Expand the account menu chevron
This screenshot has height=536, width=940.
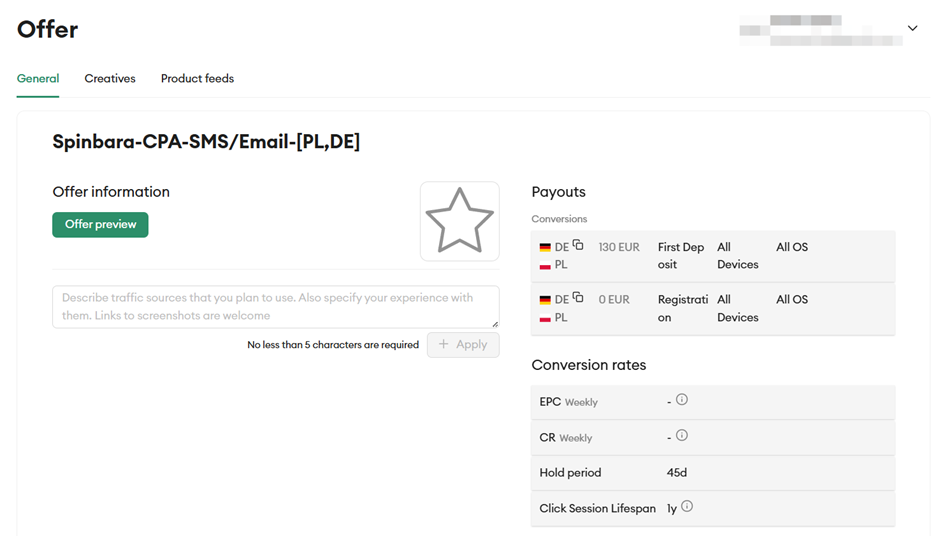tap(912, 29)
